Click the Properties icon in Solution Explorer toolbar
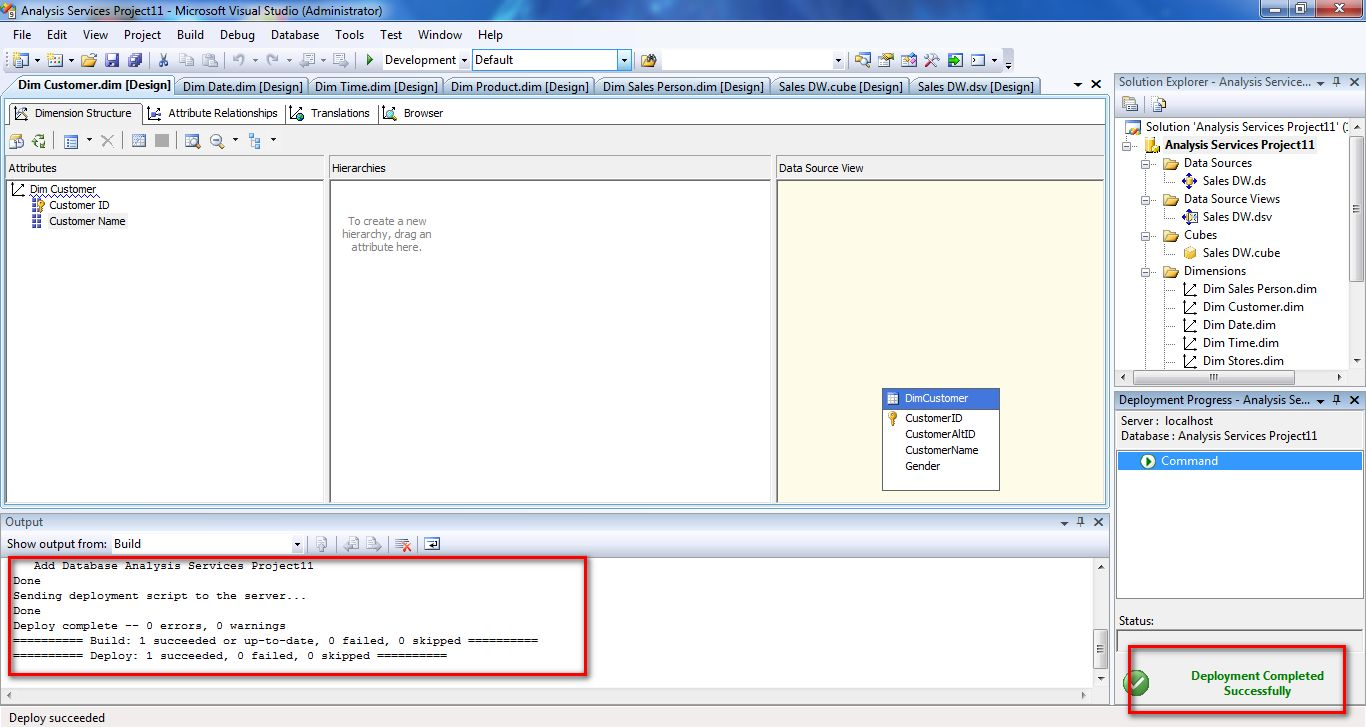The width and height of the screenshot is (1366, 728). (x=1131, y=104)
